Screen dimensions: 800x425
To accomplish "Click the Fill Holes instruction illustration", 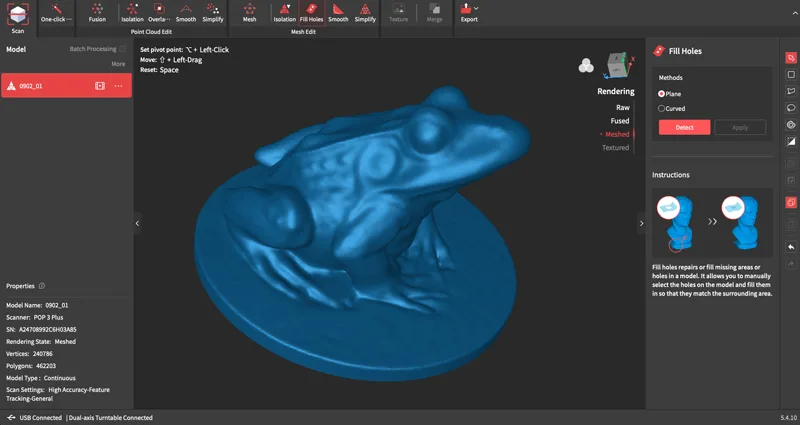I will (x=712, y=223).
